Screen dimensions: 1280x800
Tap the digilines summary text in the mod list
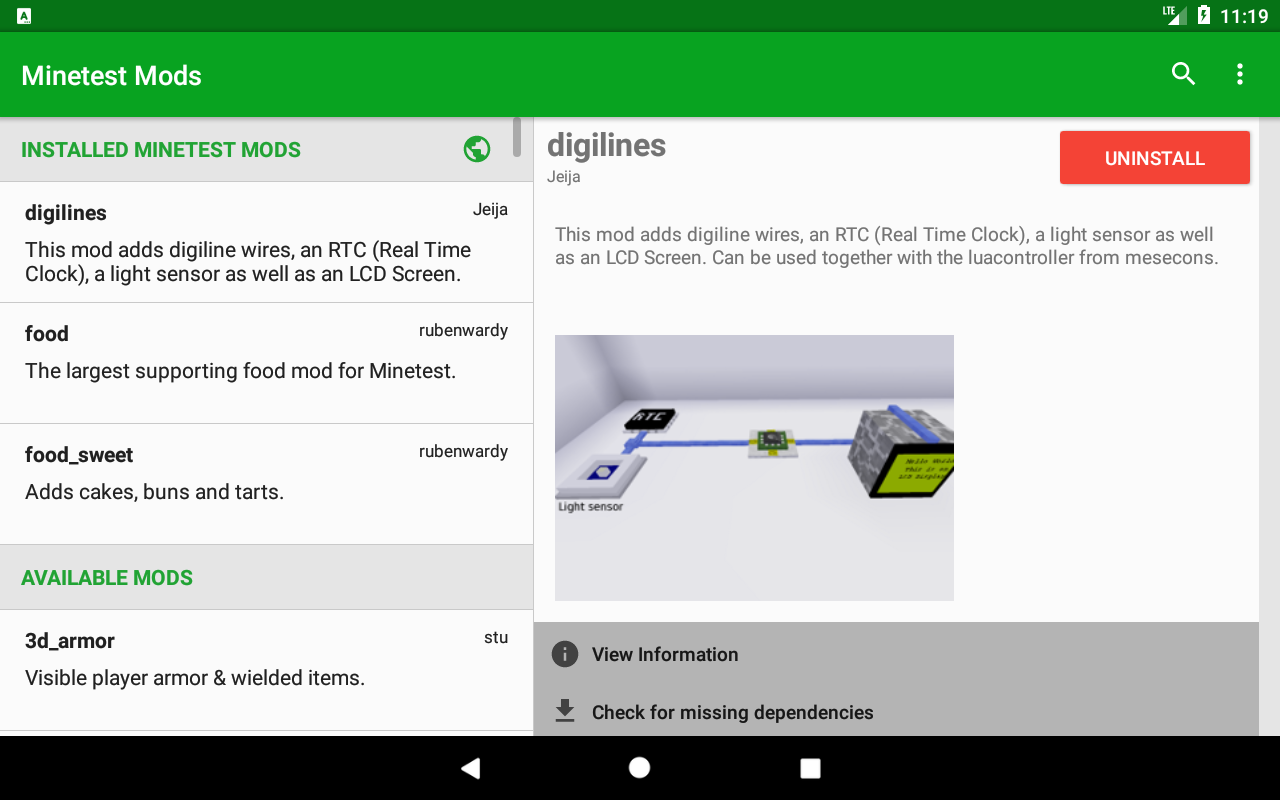pos(248,262)
